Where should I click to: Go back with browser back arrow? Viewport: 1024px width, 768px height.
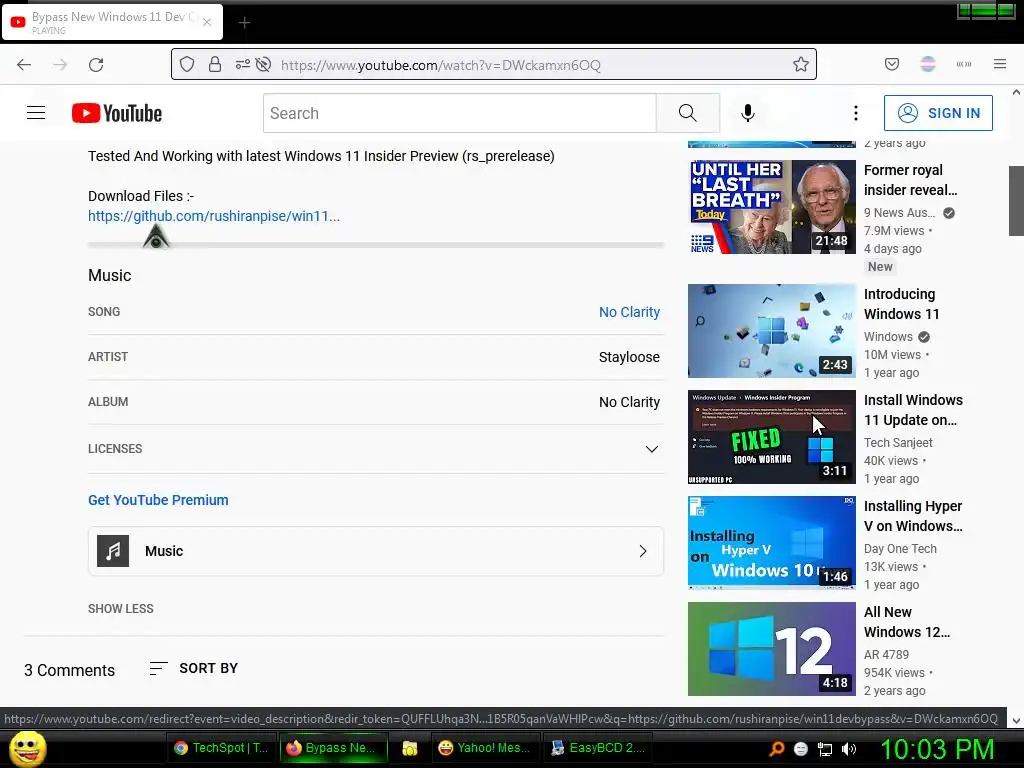coord(24,65)
